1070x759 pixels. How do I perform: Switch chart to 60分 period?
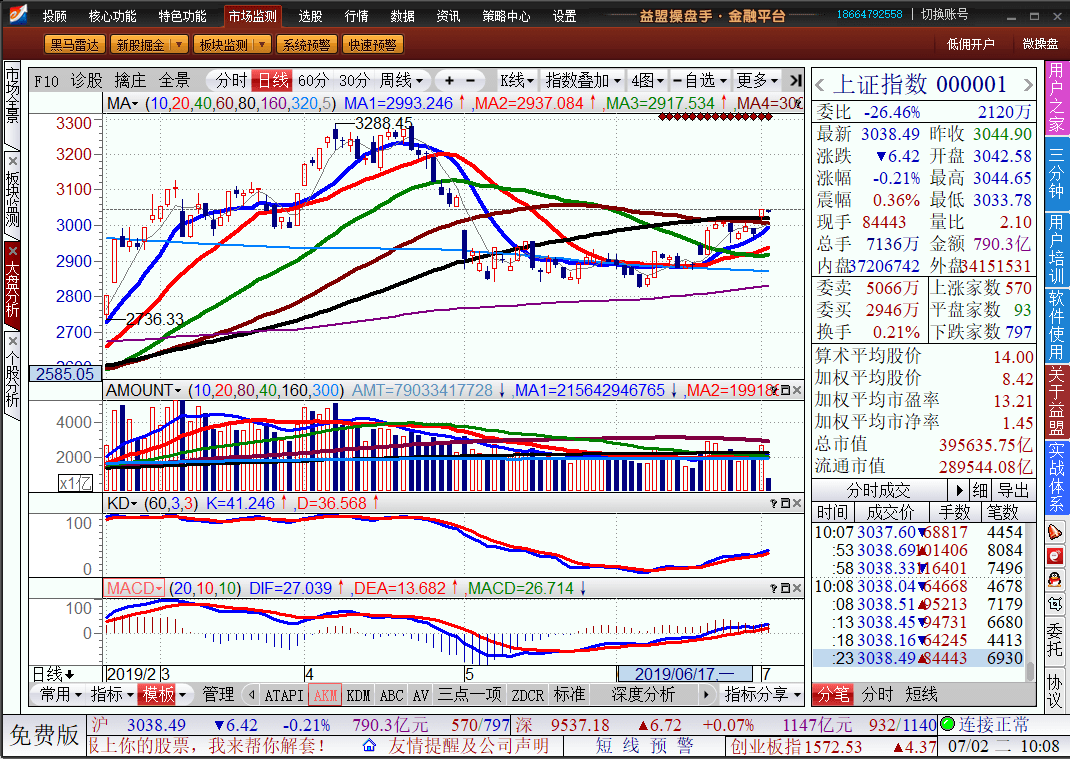(313, 81)
